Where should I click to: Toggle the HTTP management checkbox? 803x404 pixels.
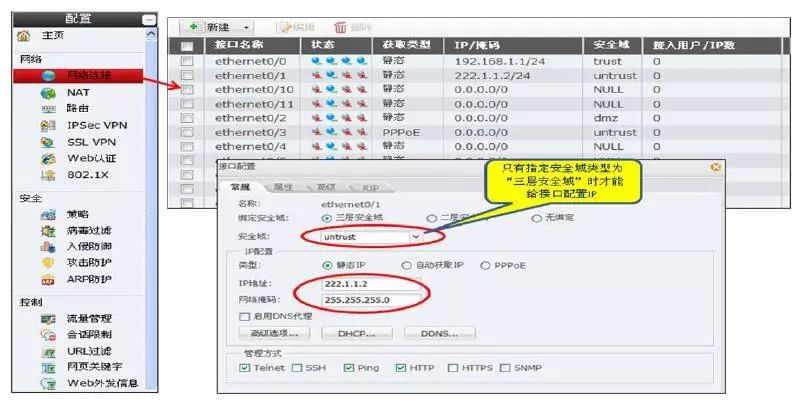coord(401,368)
